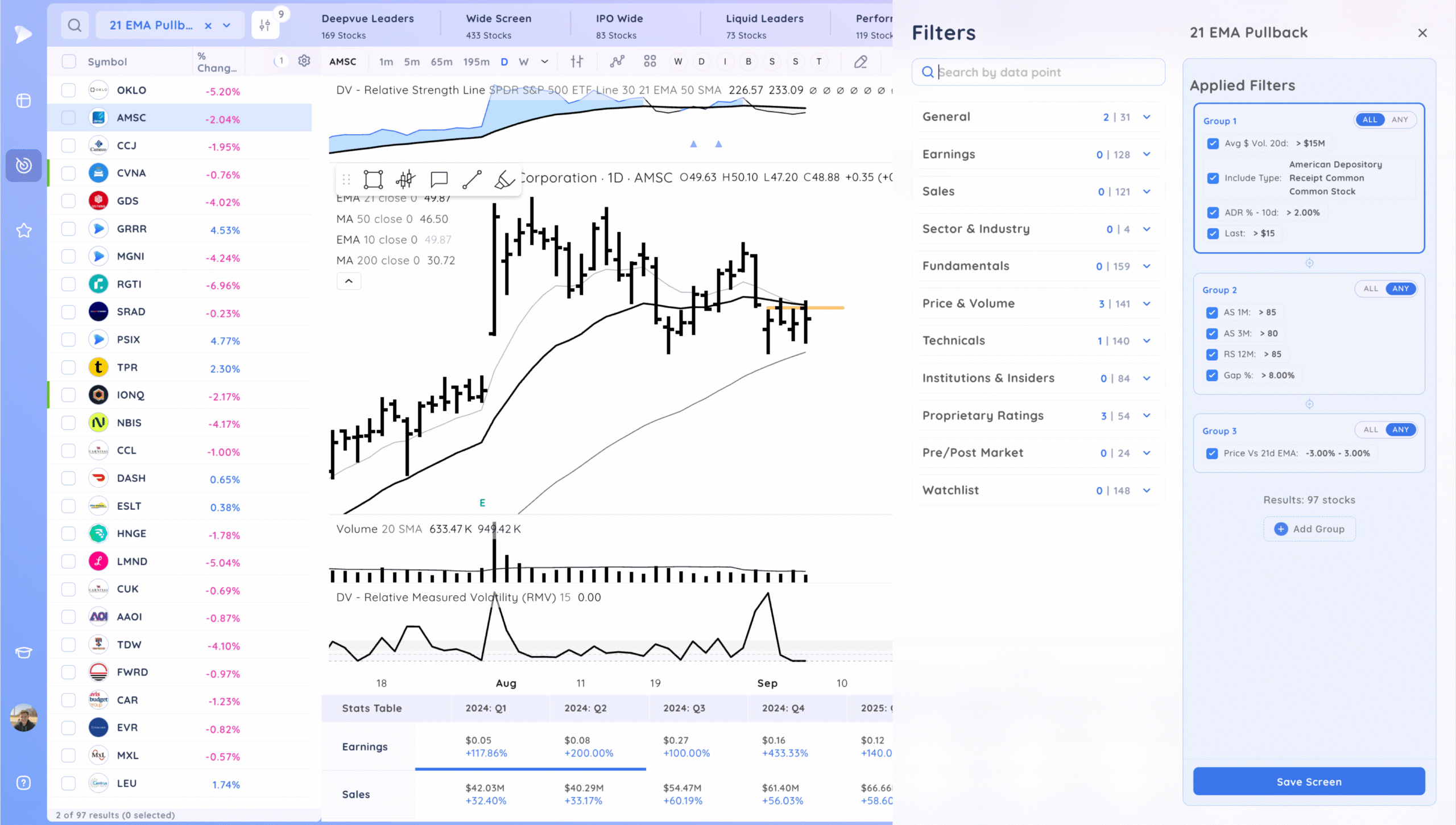
Task: Click the earnings E marker on chart
Action: 482,503
